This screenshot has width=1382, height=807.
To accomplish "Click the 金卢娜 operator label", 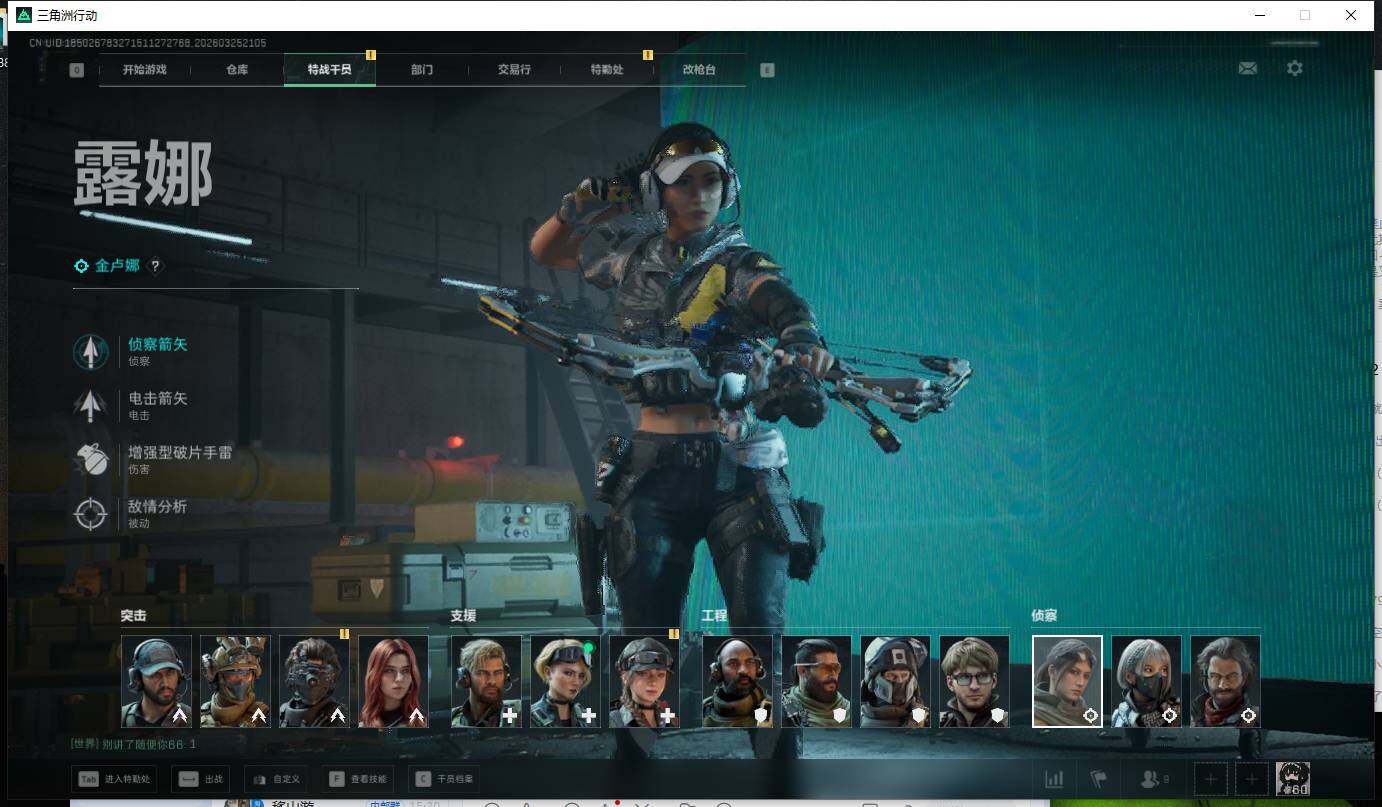I will tap(117, 266).
